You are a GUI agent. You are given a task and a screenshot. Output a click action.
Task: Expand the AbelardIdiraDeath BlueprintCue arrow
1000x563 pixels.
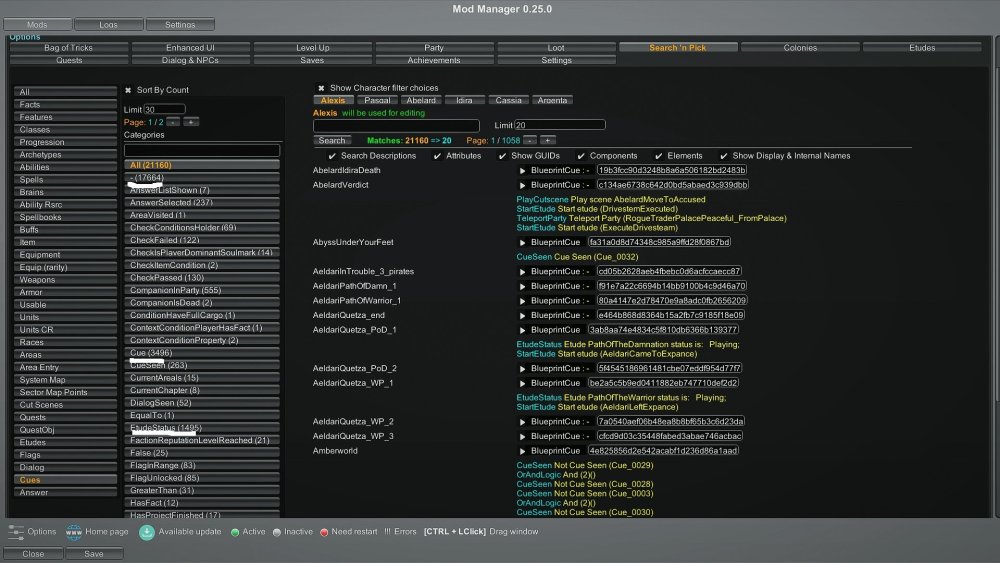[522, 170]
